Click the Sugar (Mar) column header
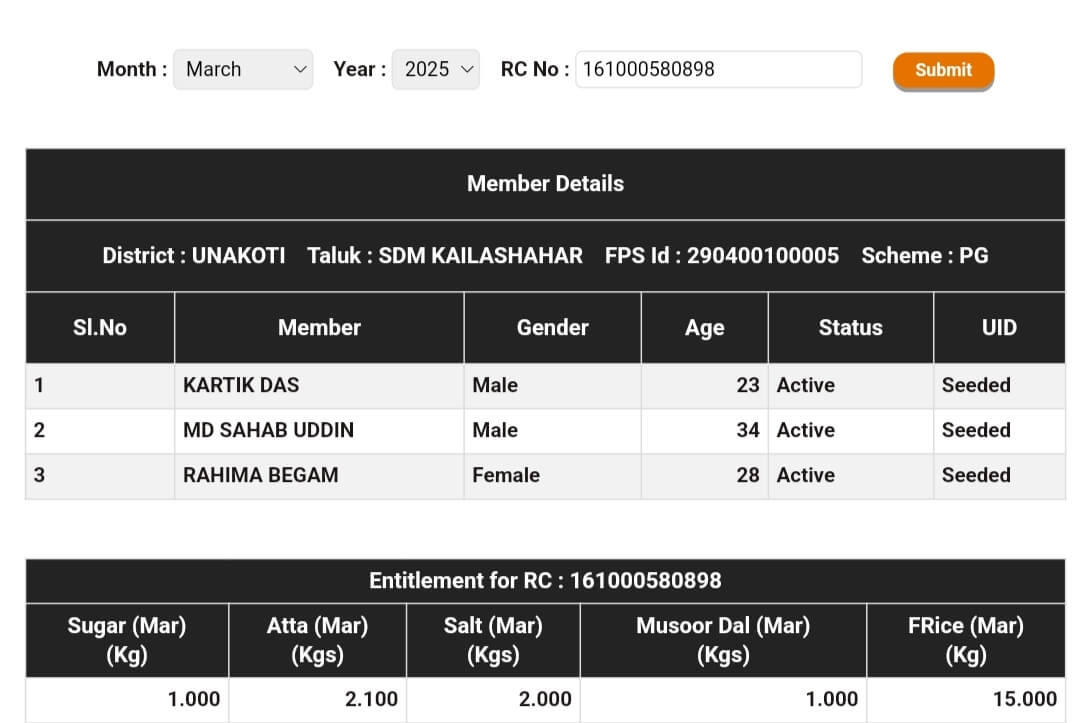 [127, 640]
